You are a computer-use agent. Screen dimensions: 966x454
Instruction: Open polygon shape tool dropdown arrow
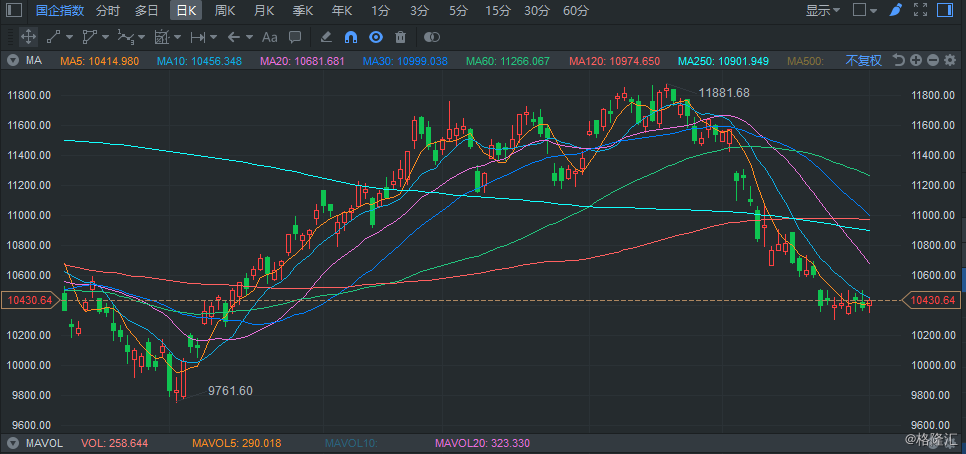click(x=105, y=37)
